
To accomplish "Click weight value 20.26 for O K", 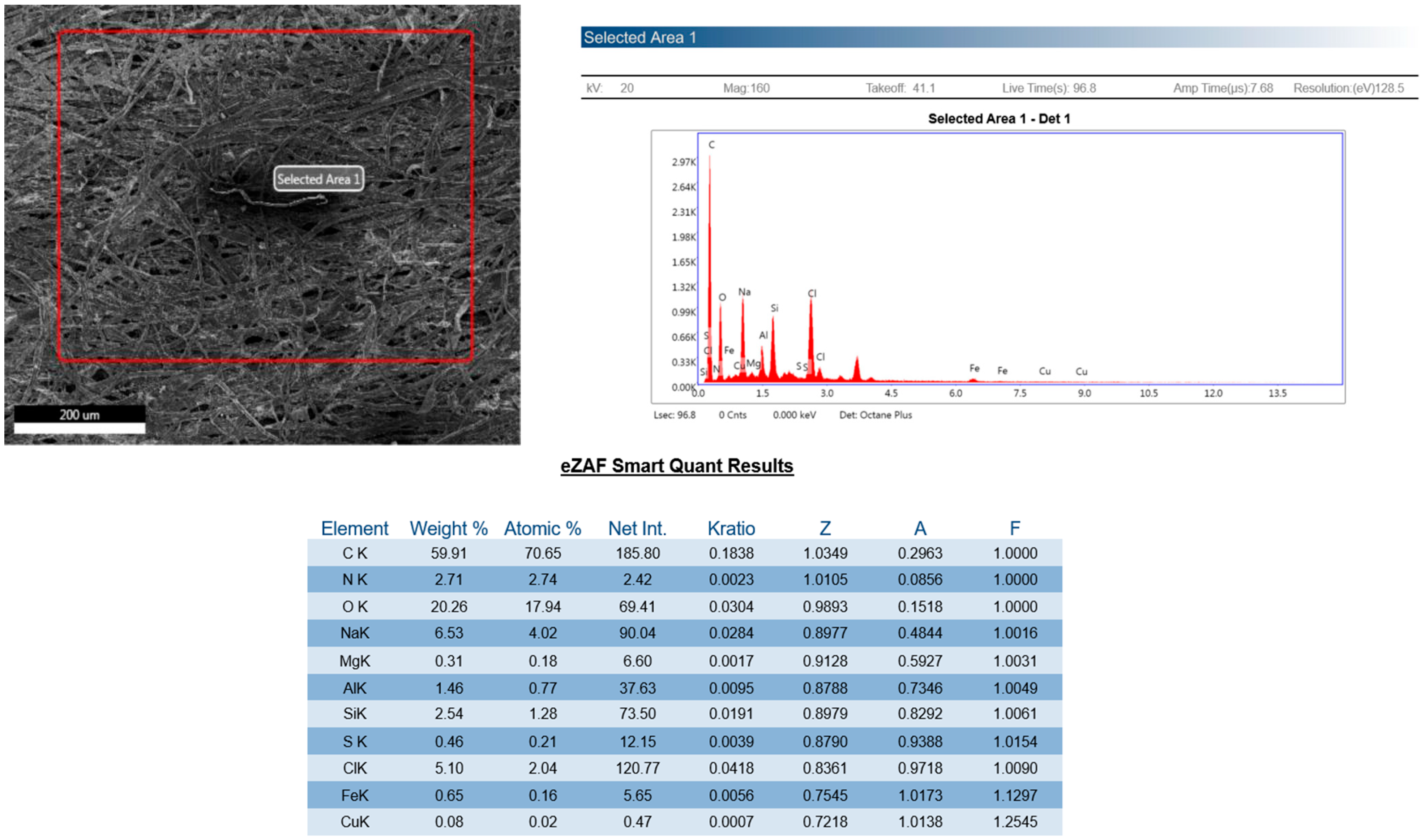I will click(x=449, y=607).
